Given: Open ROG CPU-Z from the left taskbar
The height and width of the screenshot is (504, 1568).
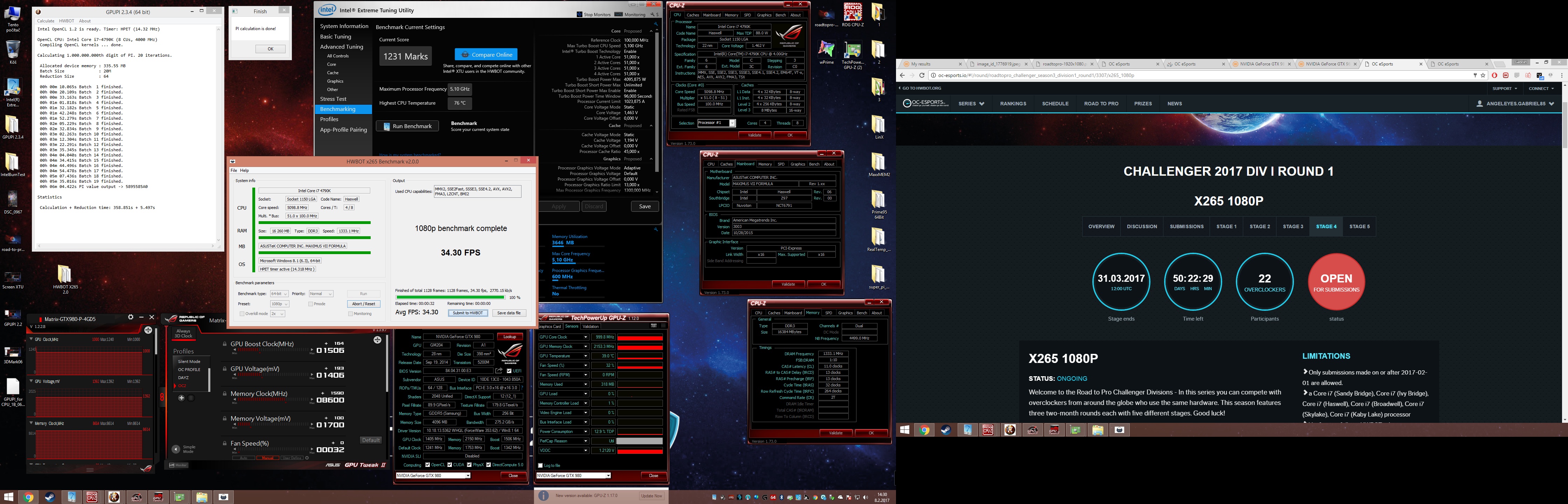Looking at the screenshot, I should coord(92,497).
